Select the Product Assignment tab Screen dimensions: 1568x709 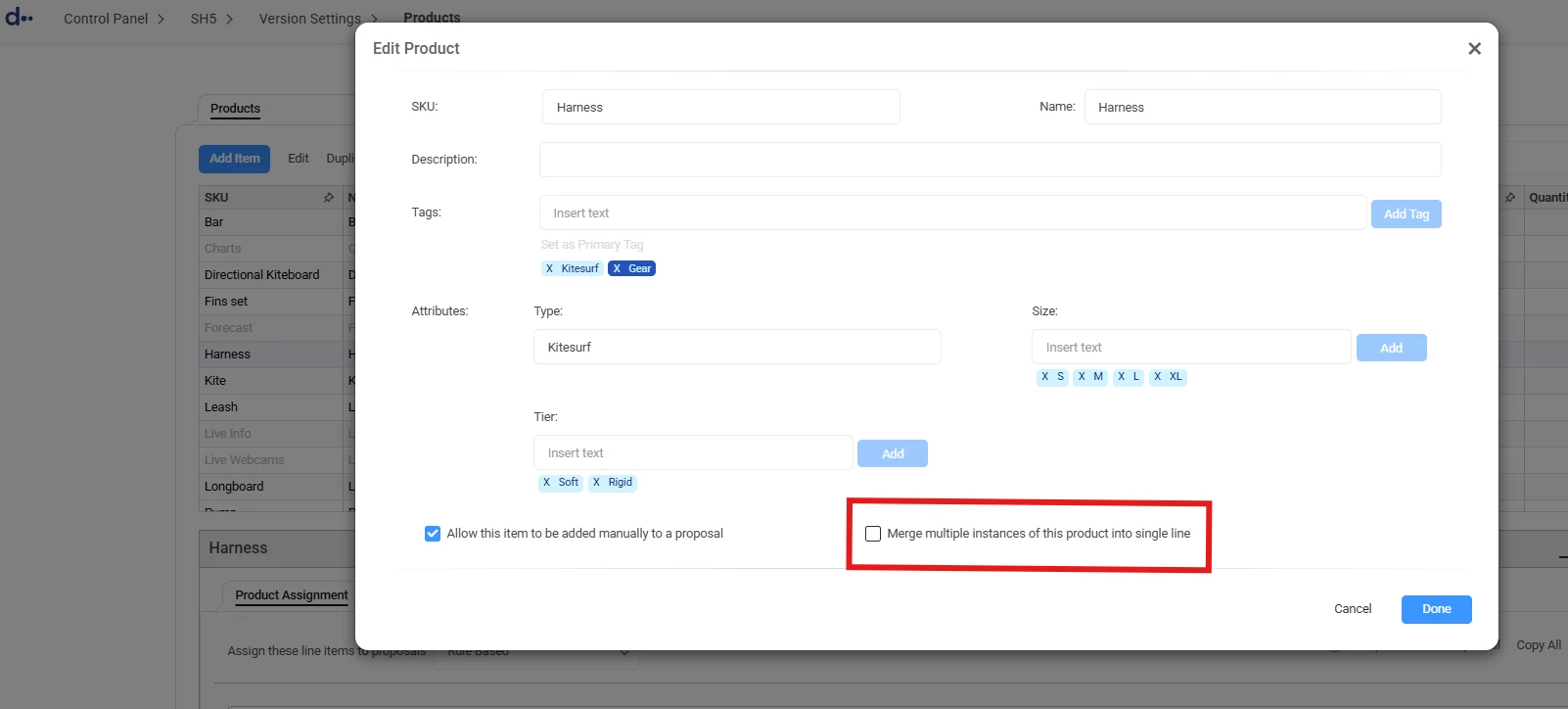(x=291, y=595)
